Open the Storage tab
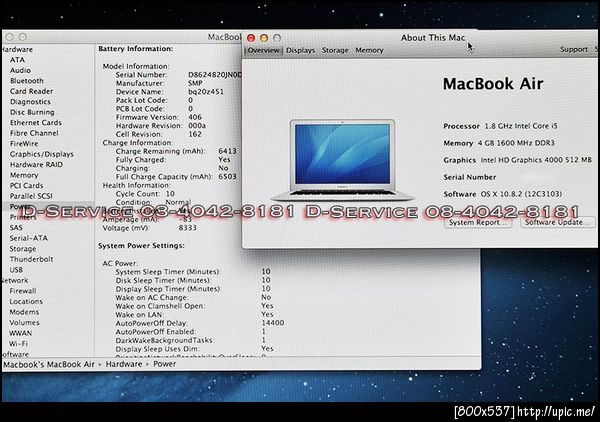Image resolution: width=600 pixels, height=422 pixels. [335, 50]
